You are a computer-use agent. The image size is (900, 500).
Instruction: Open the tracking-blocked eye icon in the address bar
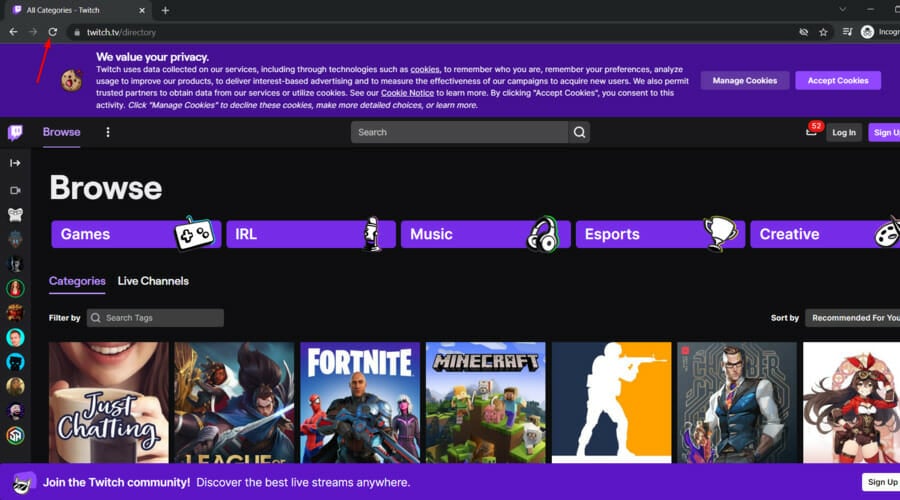804,32
